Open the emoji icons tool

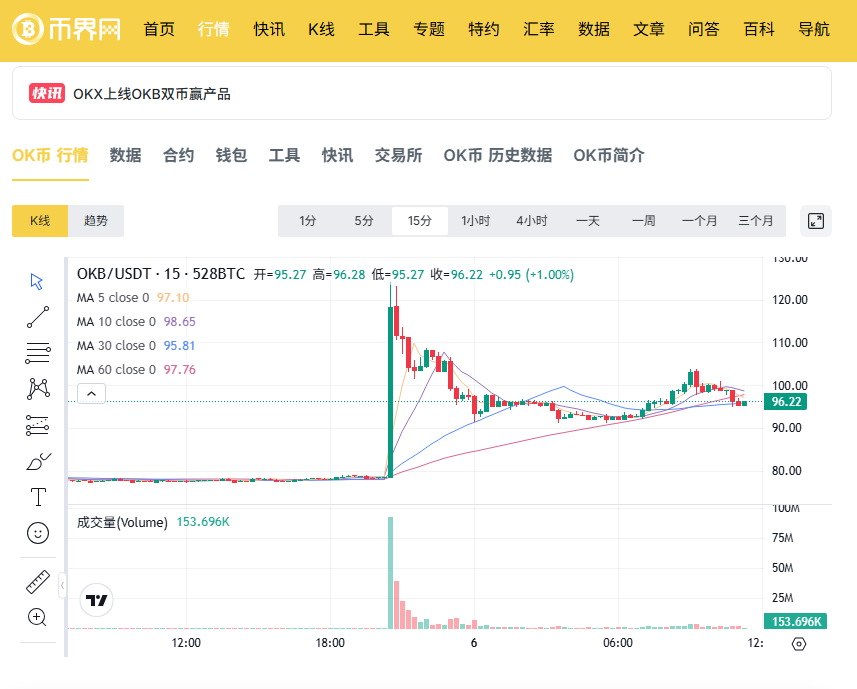tap(38, 533)
